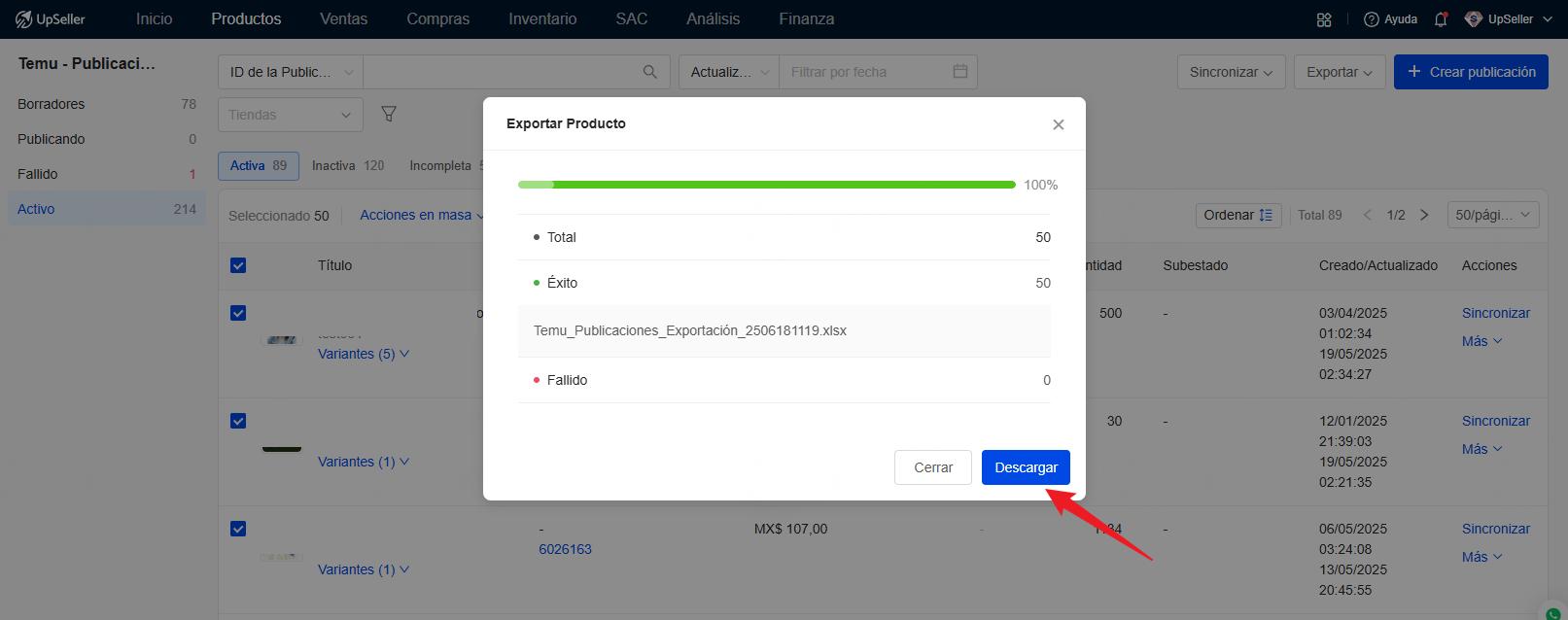Open the Tiendas store dropdown
The height and width of the screenshot is (620, 1568).
291,115
